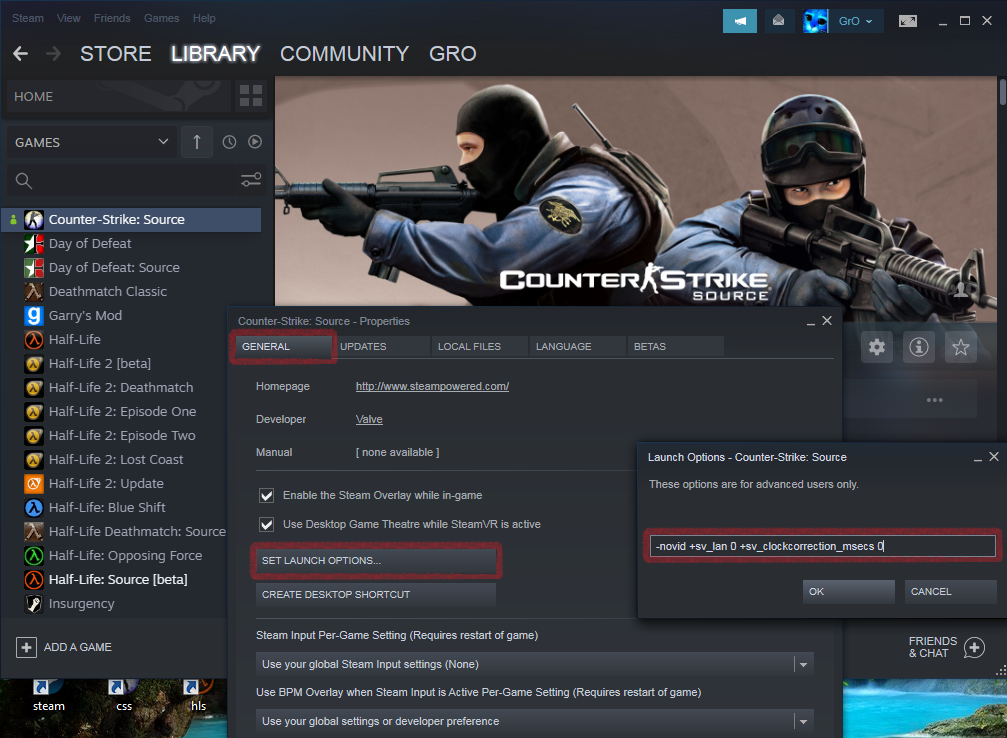Screen dimensions: 1007x738
Task: Open the GRO profile section
Action: coord(453,54)
